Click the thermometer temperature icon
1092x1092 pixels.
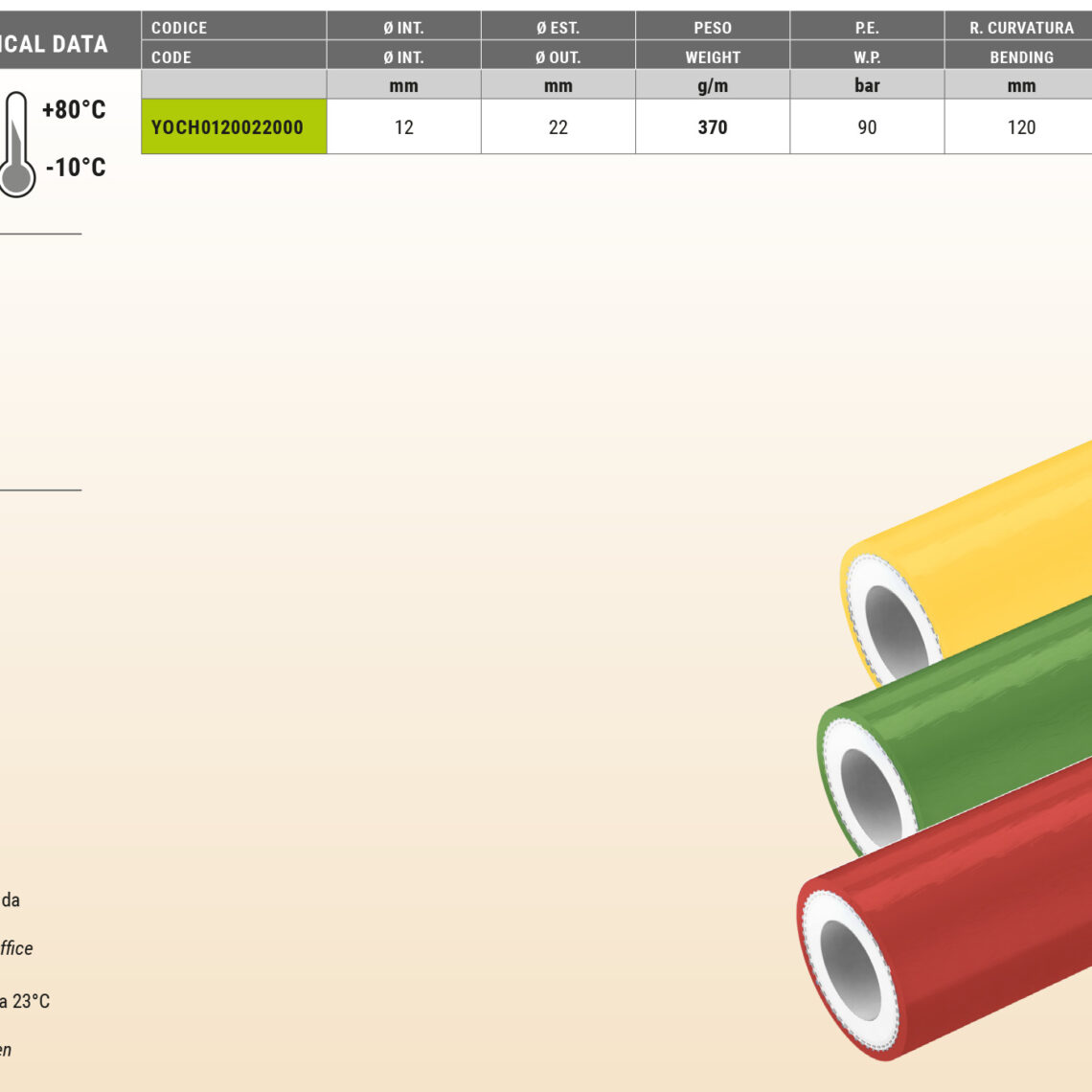[16, 144]
